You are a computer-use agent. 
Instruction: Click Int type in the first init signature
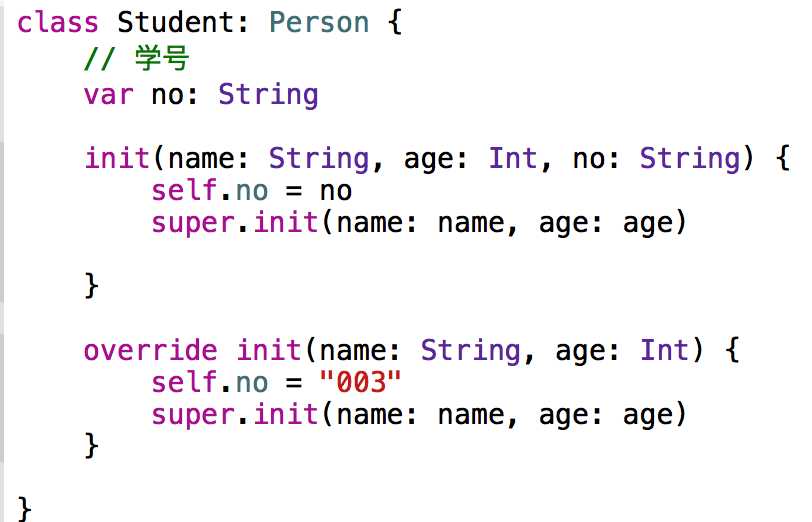[513, 158]
